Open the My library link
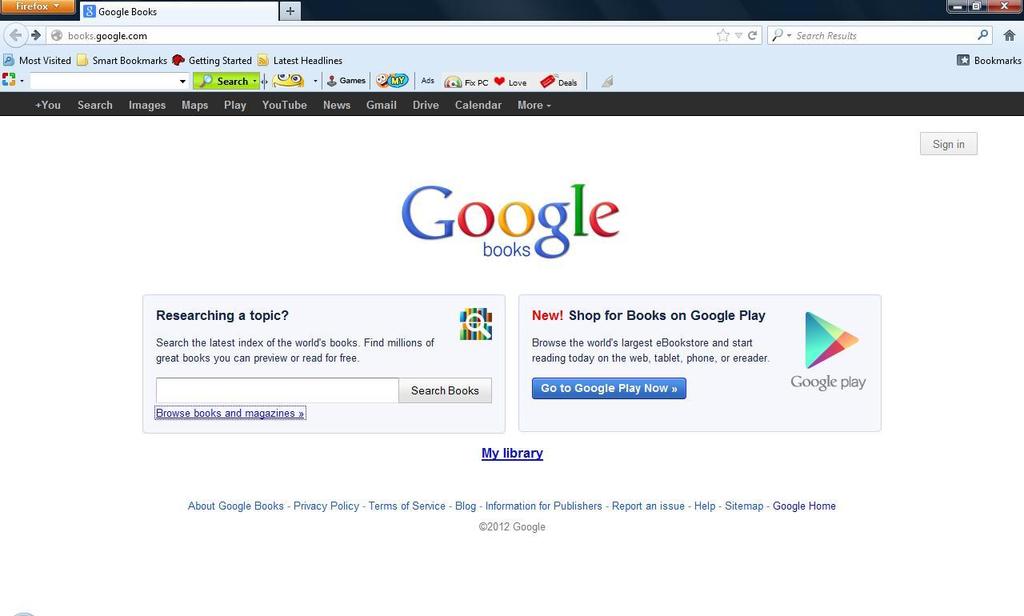Screen dimensions: 1024x616 click(x=512, y=453)
